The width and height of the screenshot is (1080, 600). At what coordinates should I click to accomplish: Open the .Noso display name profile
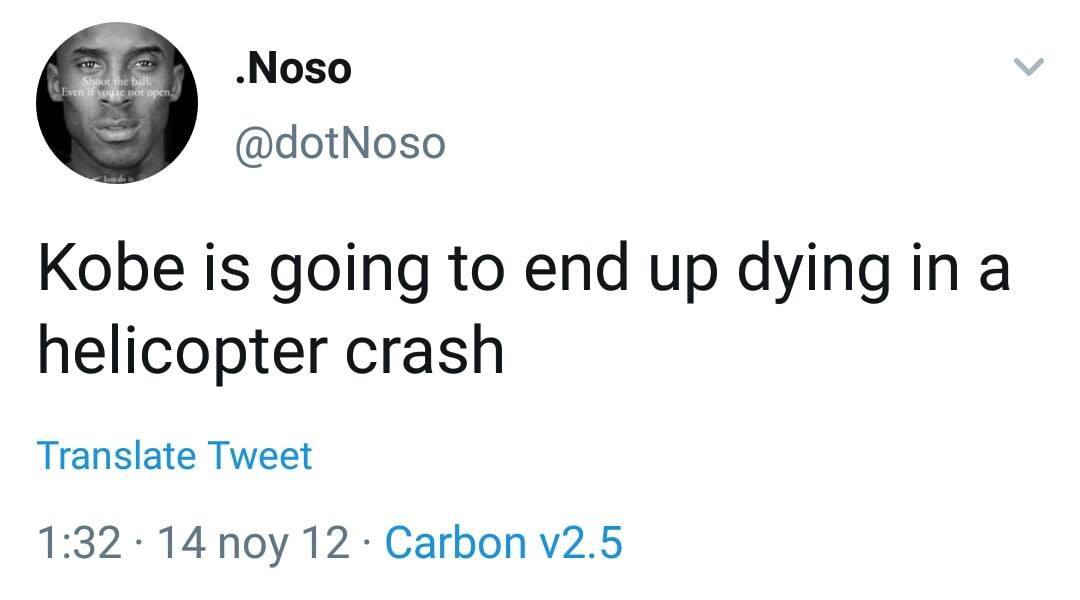point(292,69)
